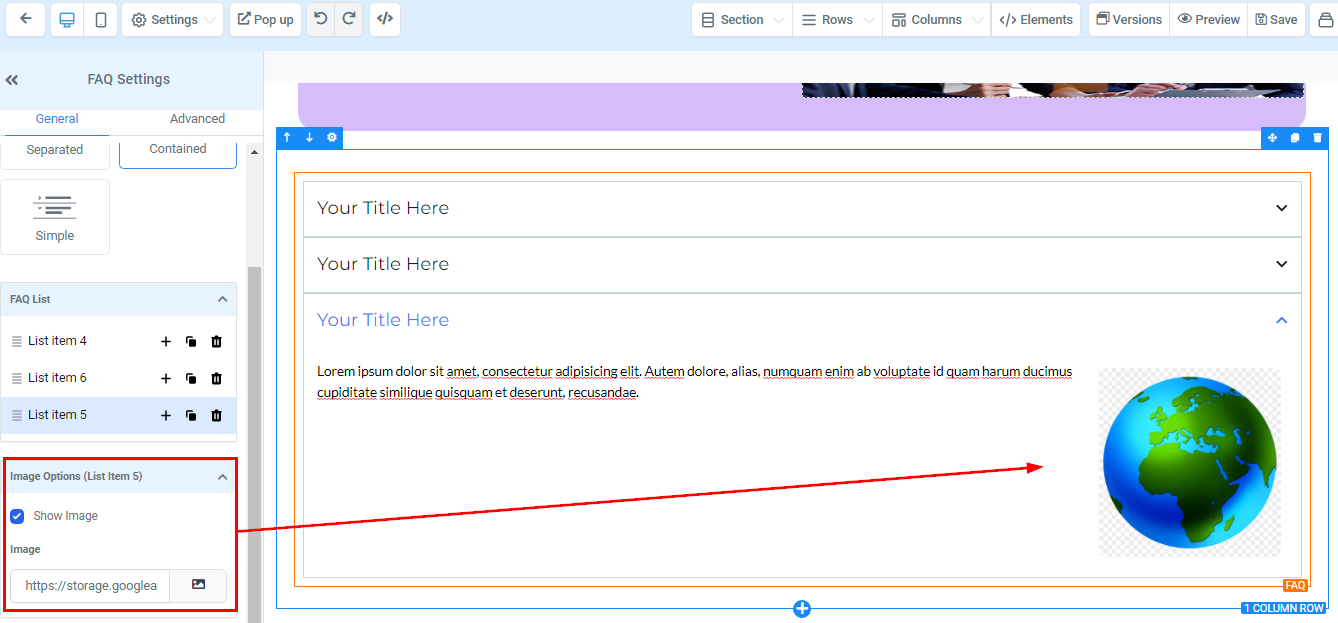The width and height of the screenshot is (1338, 623).
Task: Collapse the FAQ Settings sidebar
Action: pyautogui.click(x=12, y=80)
